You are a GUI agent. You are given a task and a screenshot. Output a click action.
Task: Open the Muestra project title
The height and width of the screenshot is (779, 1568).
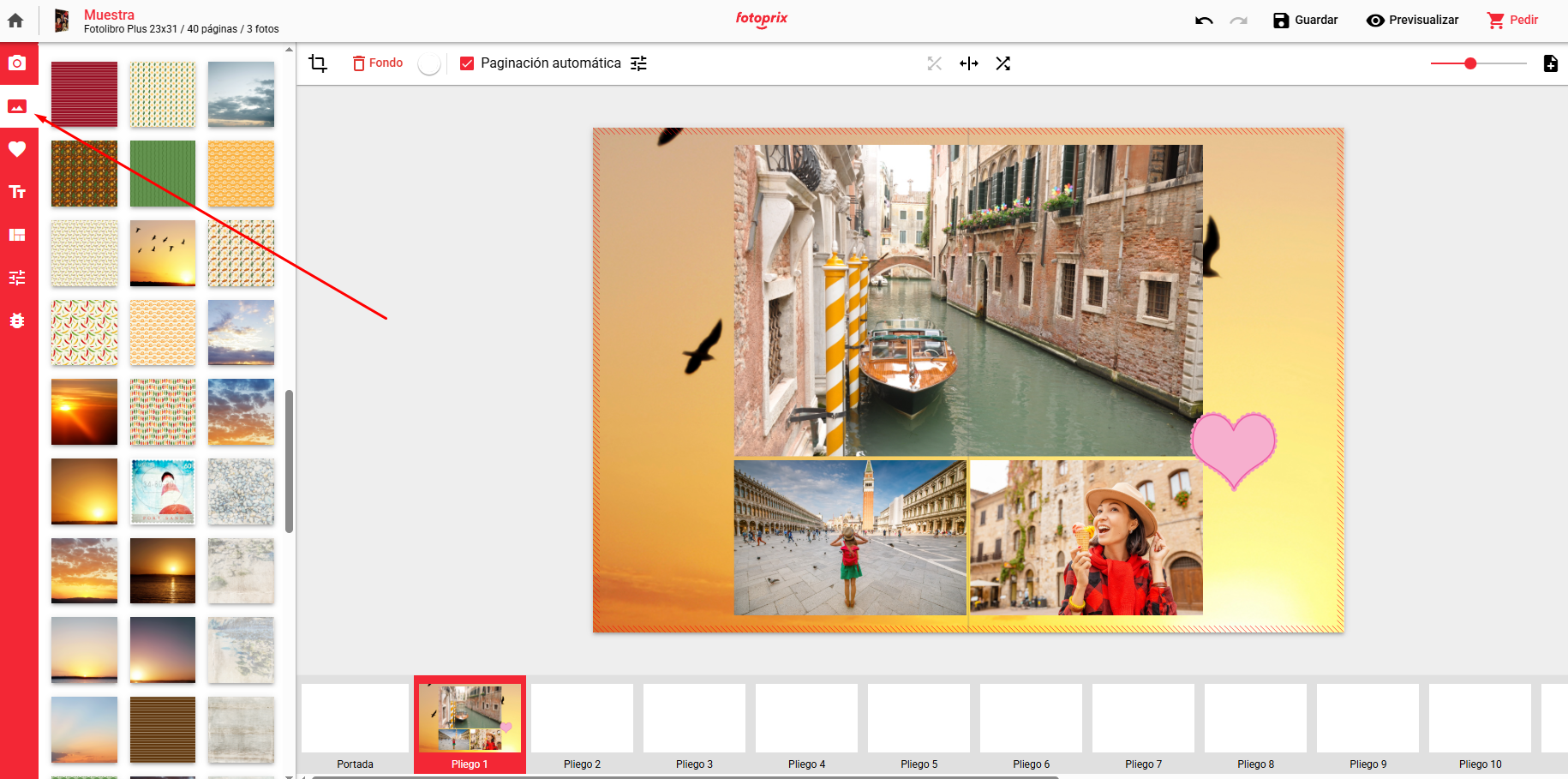pos(109,15)
